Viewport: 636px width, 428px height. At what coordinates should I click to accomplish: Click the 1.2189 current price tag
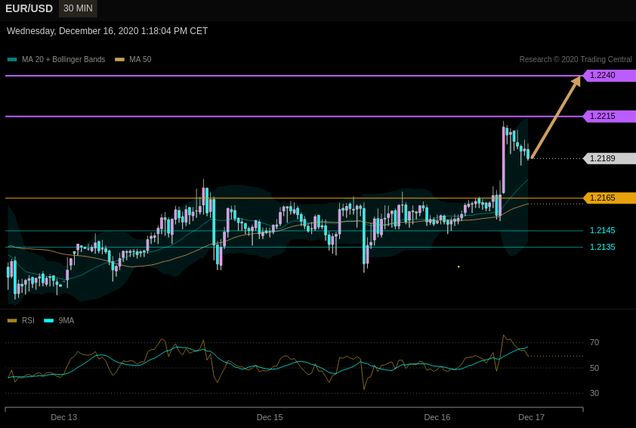point(609,158)
